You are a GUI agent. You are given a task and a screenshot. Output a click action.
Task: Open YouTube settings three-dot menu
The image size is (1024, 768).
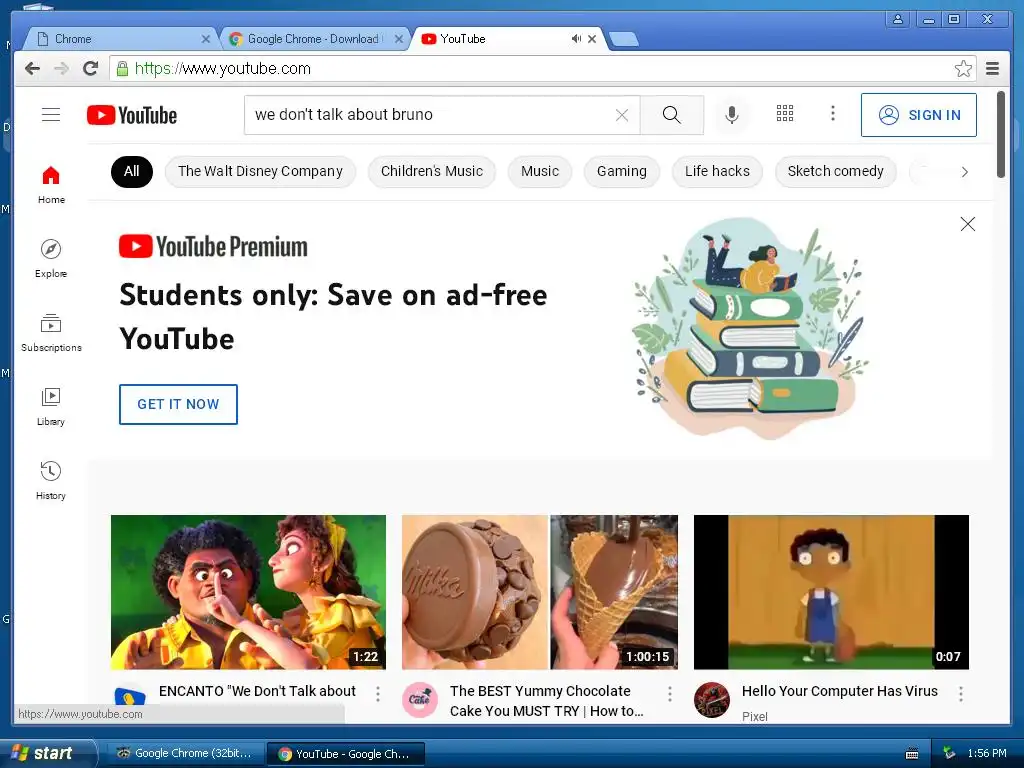pyautogui.click(x=833, y=114)
